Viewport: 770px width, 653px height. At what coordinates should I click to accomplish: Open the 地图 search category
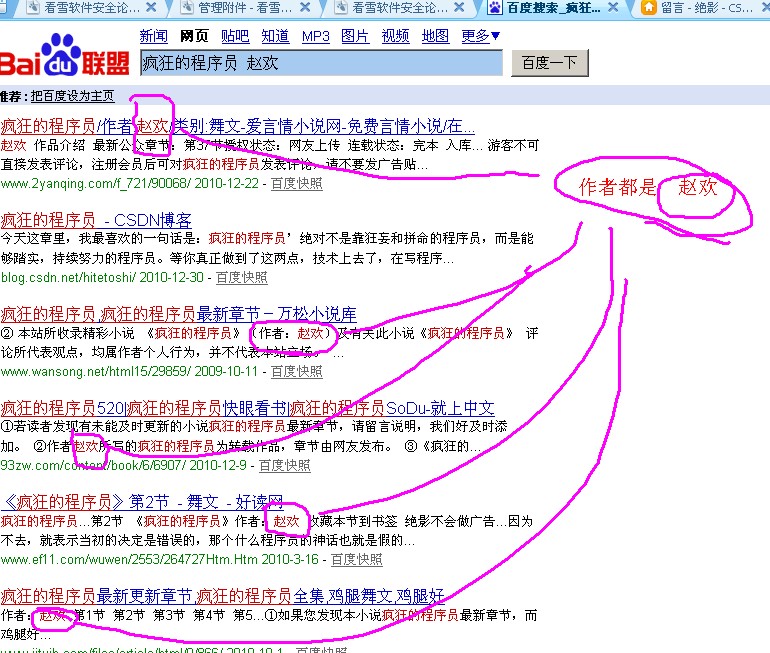pyautogui.click(x=436, y=36)
